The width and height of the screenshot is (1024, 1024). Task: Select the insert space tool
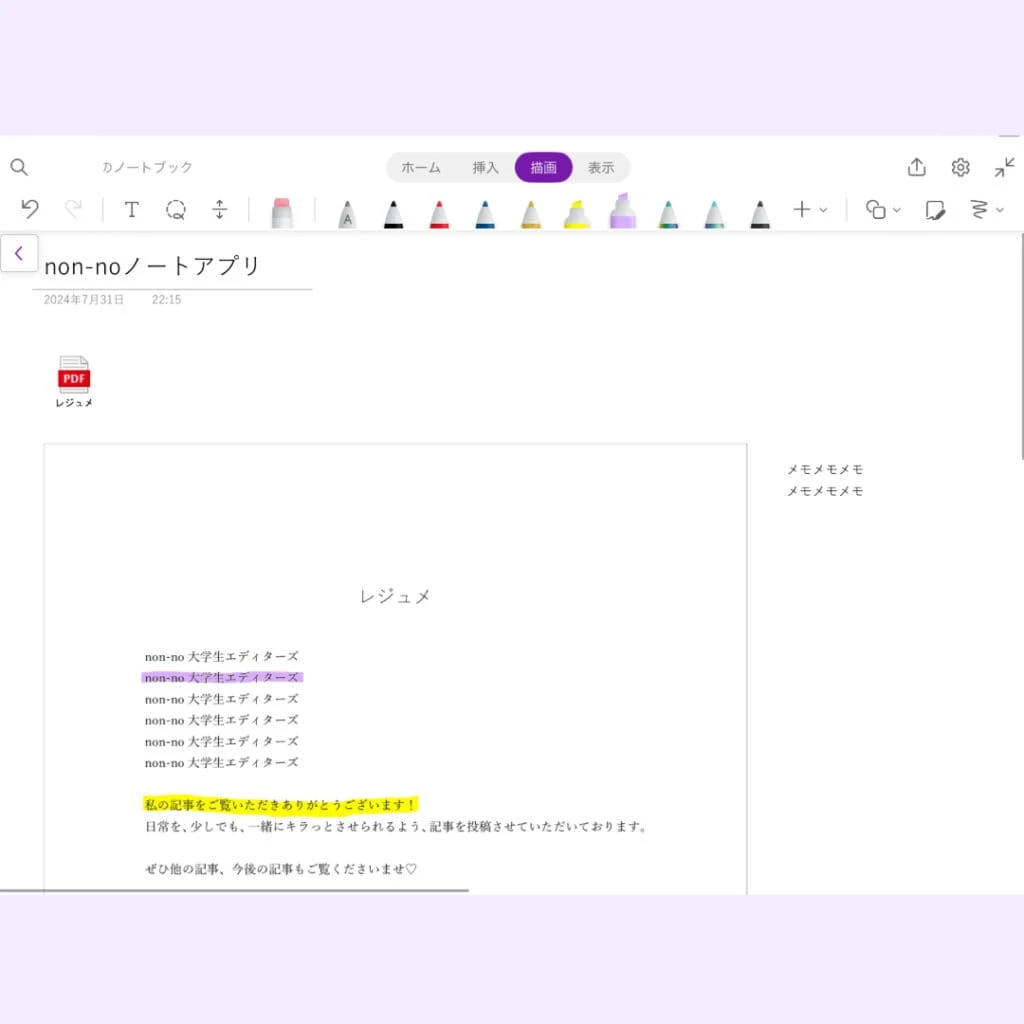click(219, 209)
